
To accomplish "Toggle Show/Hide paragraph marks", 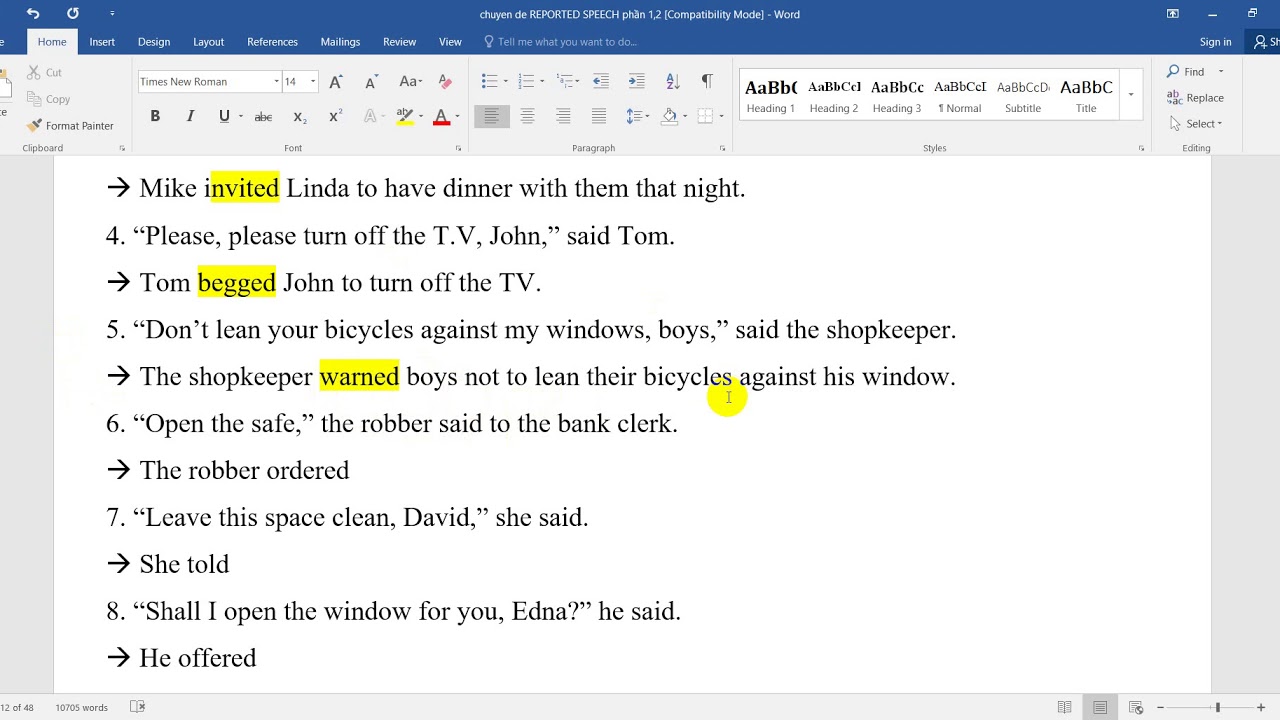I will coord(707,81).
